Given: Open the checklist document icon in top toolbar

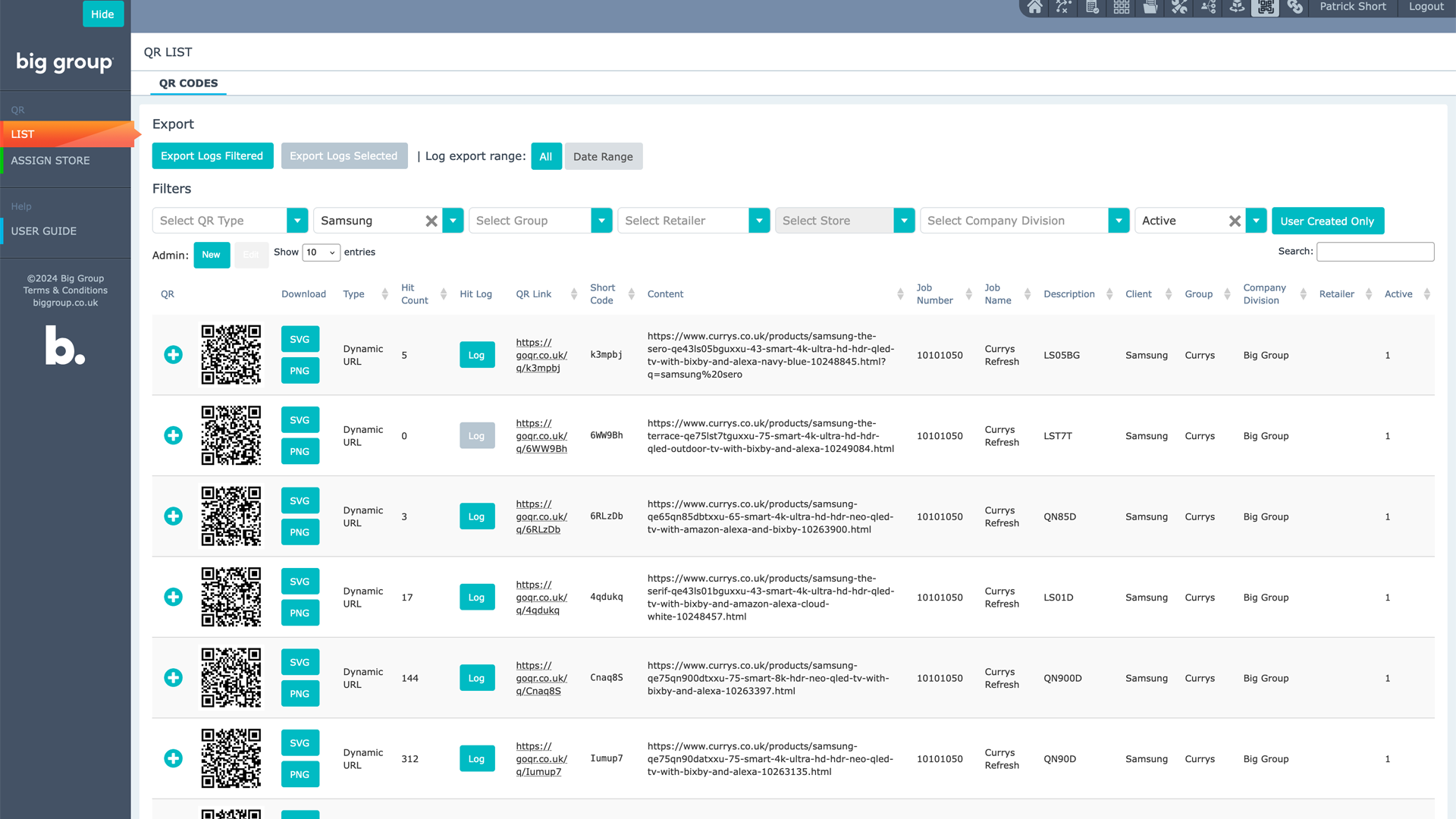Looking at the screenshot, I should pos(1092,8).
